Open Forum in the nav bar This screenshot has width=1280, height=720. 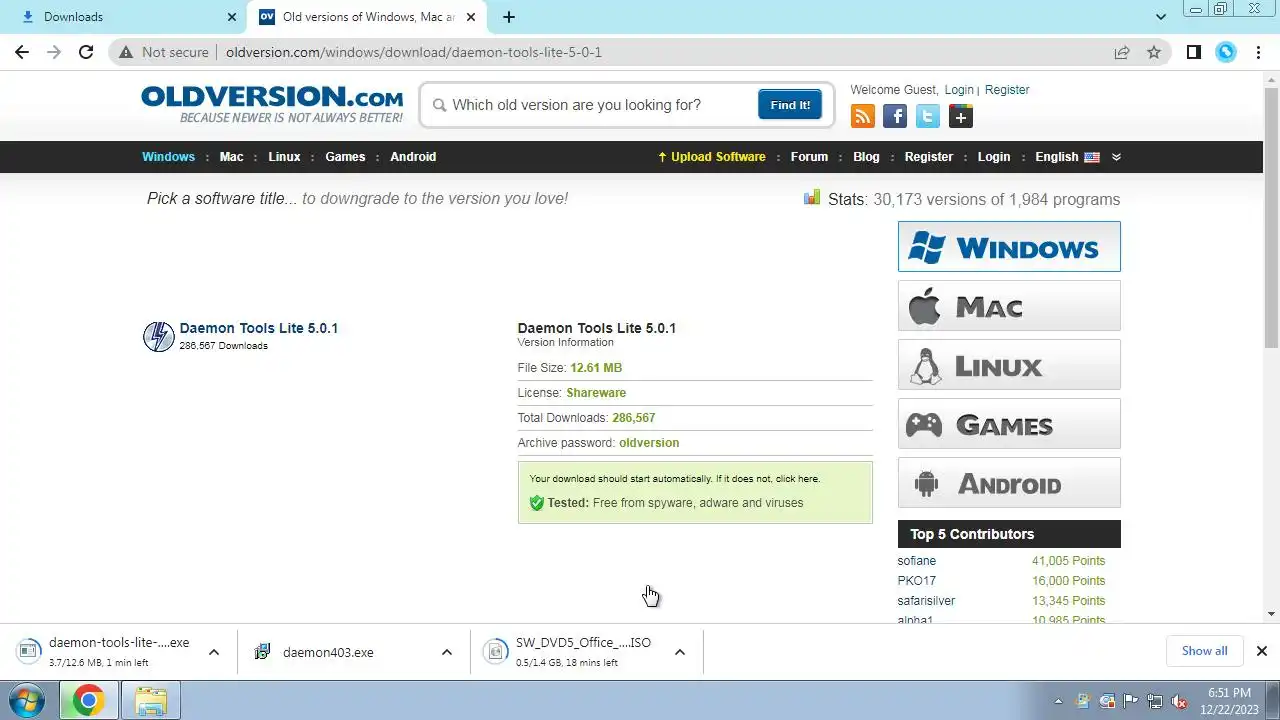tap(809, 157)
